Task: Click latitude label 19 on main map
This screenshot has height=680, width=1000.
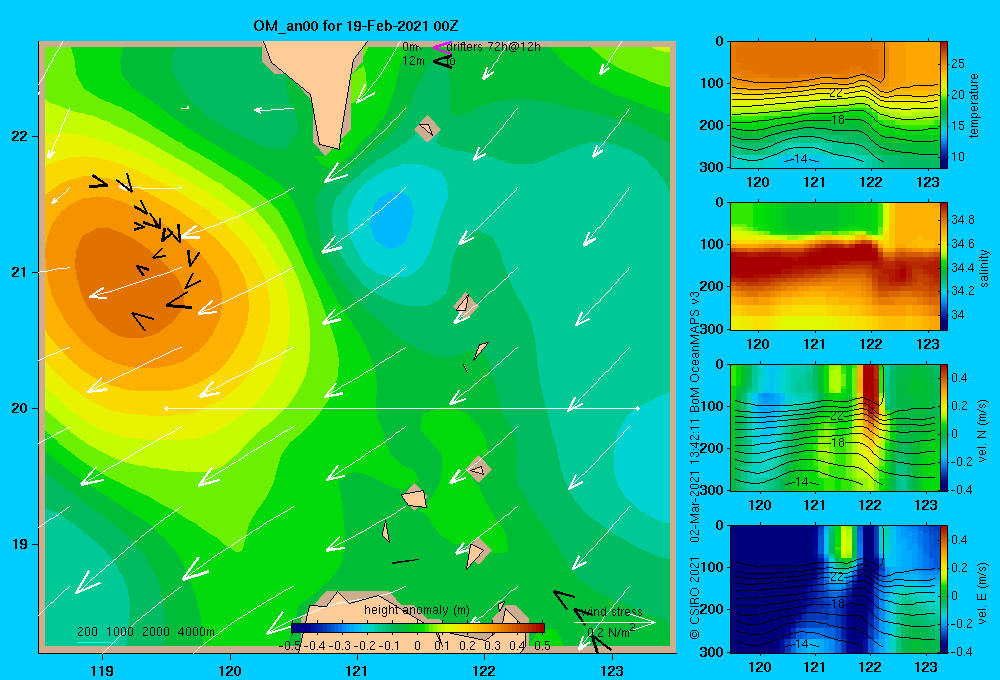Action: click(x=20, y=544)
